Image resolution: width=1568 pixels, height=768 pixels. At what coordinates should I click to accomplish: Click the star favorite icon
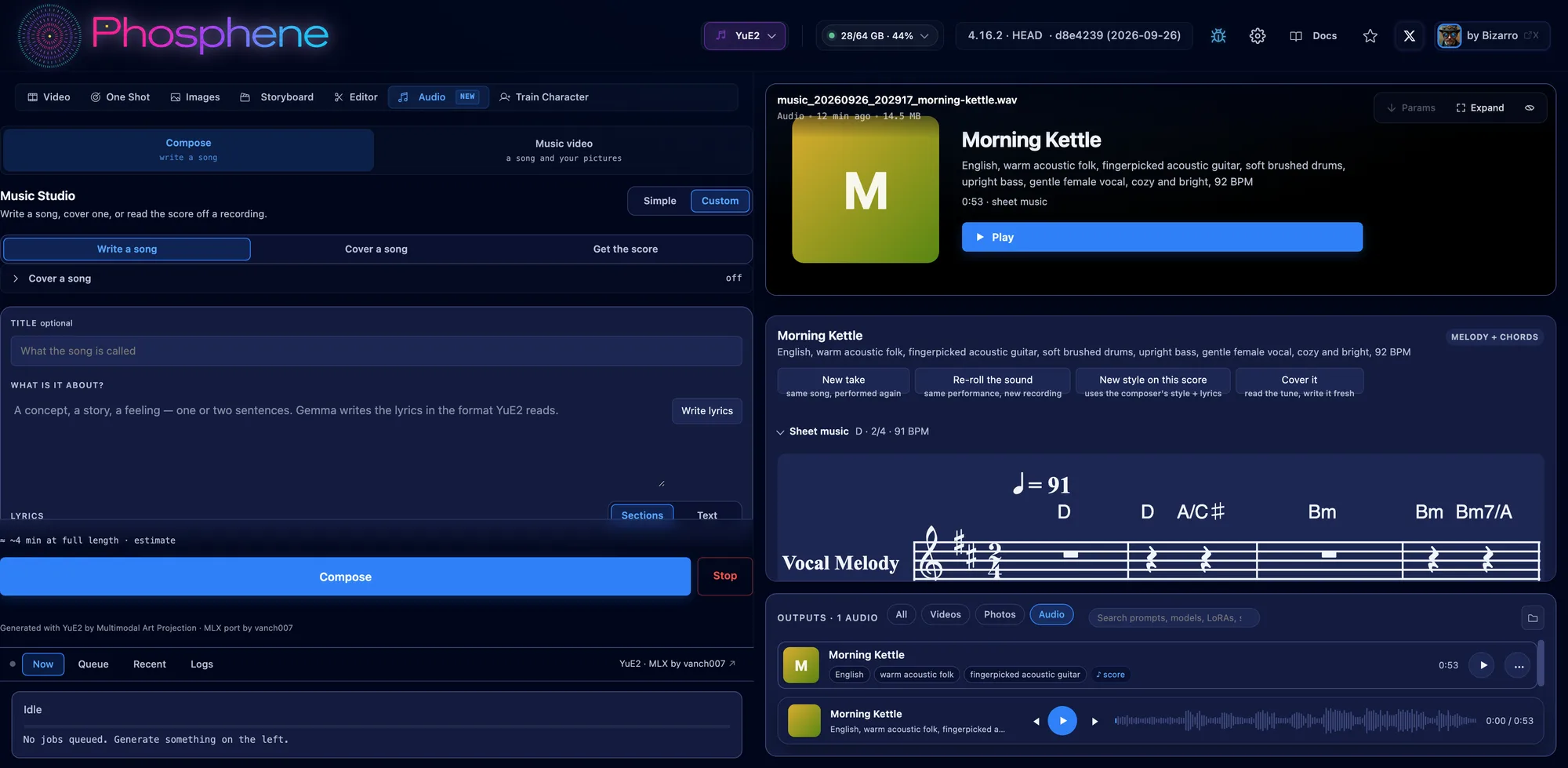pos(1370,36)
